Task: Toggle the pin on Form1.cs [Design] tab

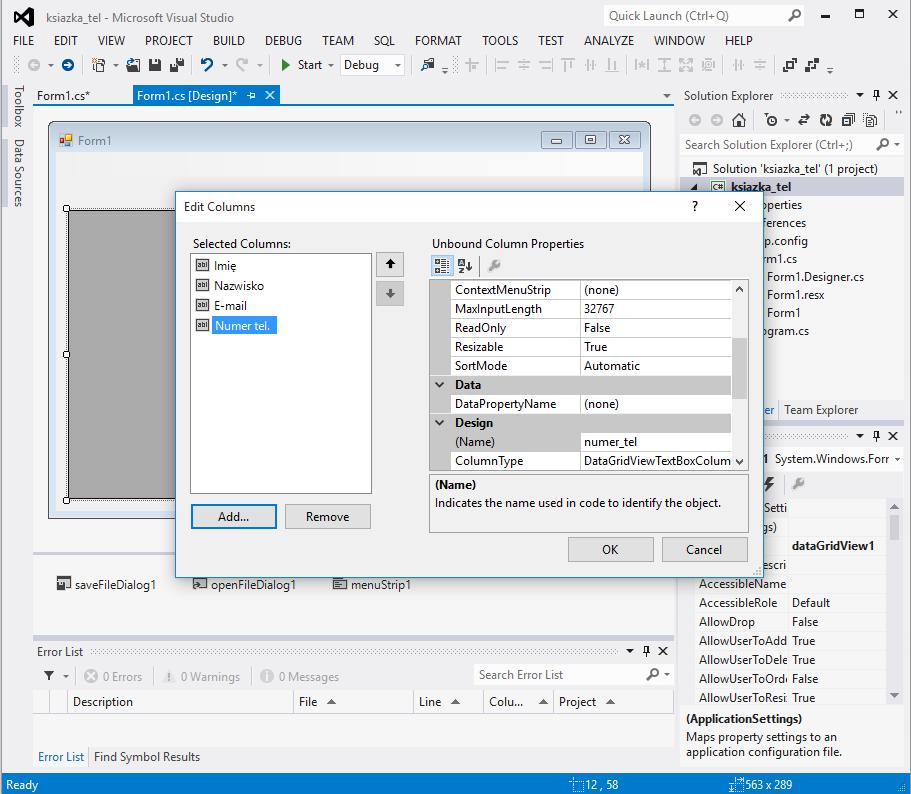Action: (x=251, y=95)
